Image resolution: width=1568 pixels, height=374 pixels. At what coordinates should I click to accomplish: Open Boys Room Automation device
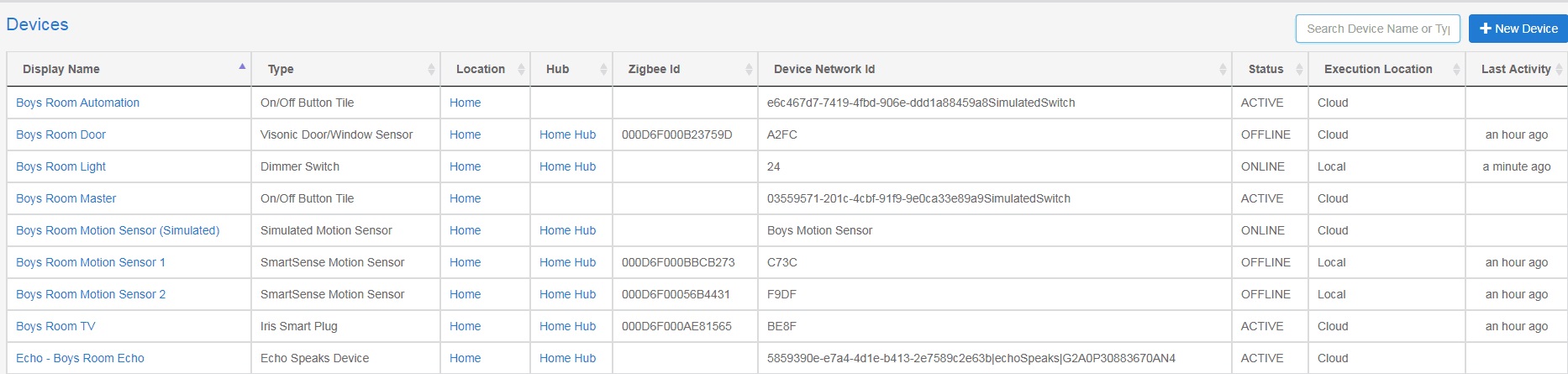[77, 103]
